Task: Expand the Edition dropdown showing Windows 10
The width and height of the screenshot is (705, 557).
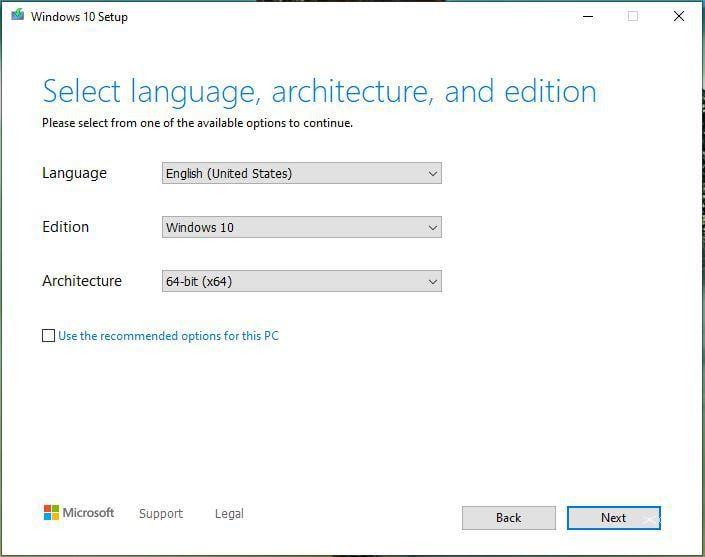Action: (x=301, y=227)
